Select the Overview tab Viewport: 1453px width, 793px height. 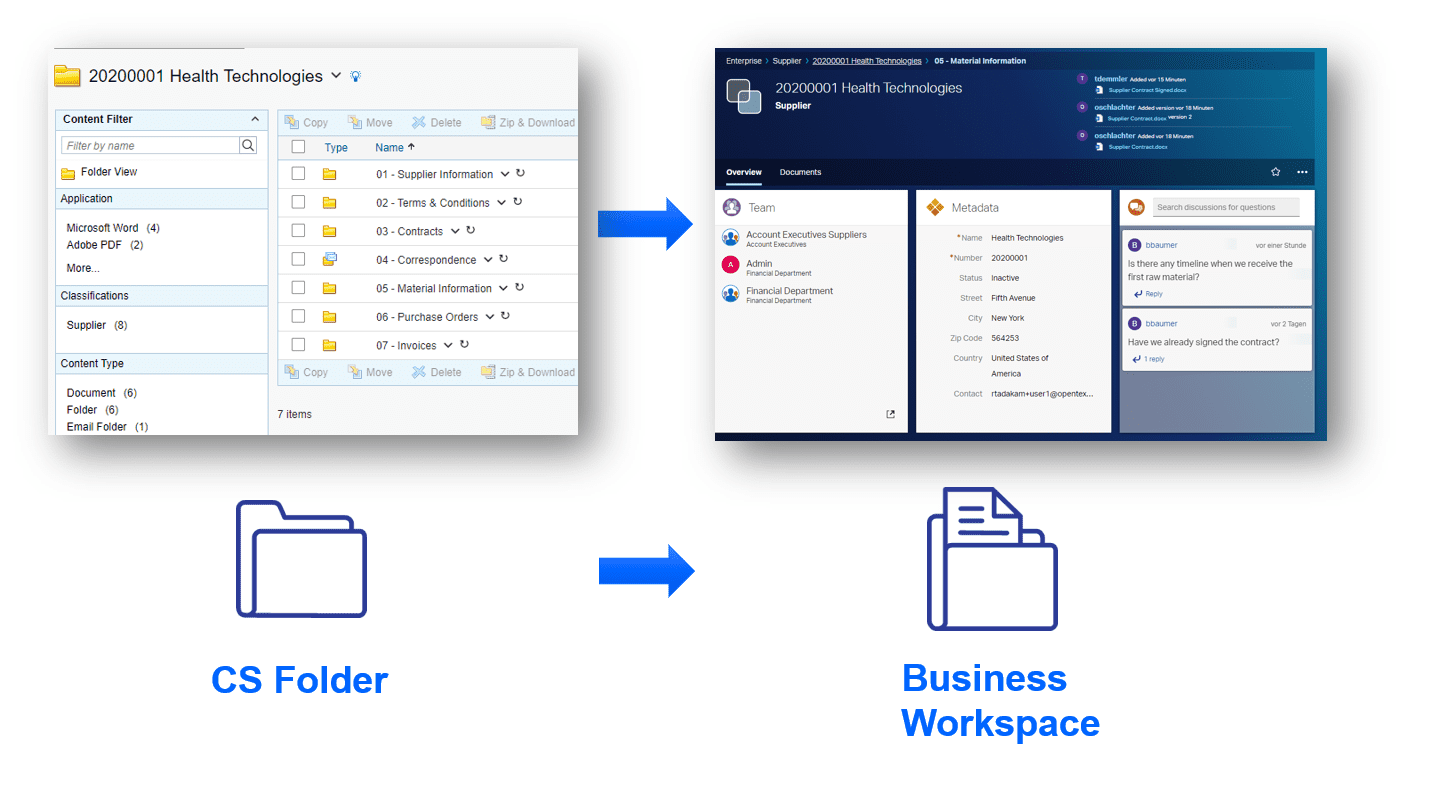(x=743, y=172)
